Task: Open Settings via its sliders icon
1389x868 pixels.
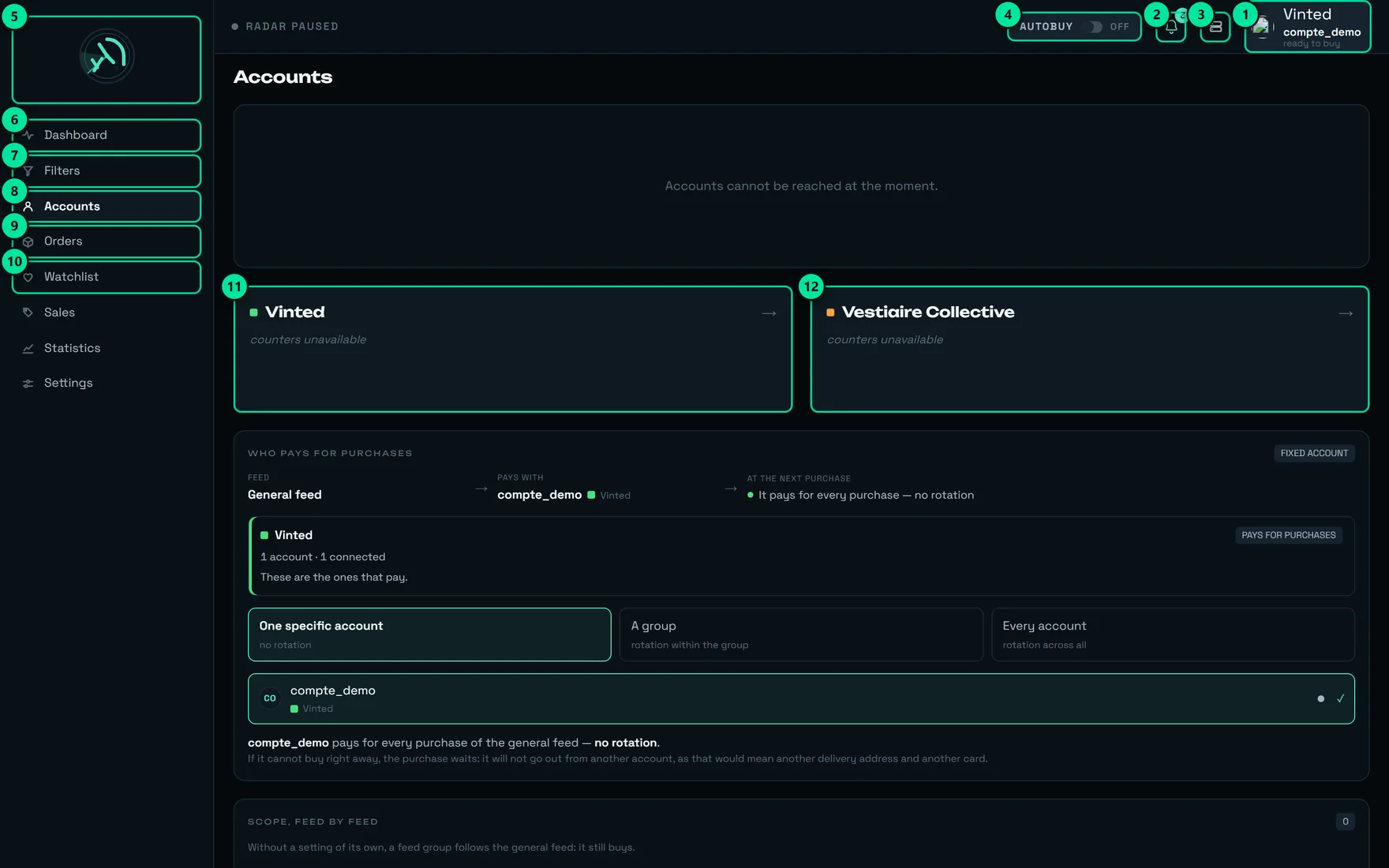Action: [x=28, y=383]
